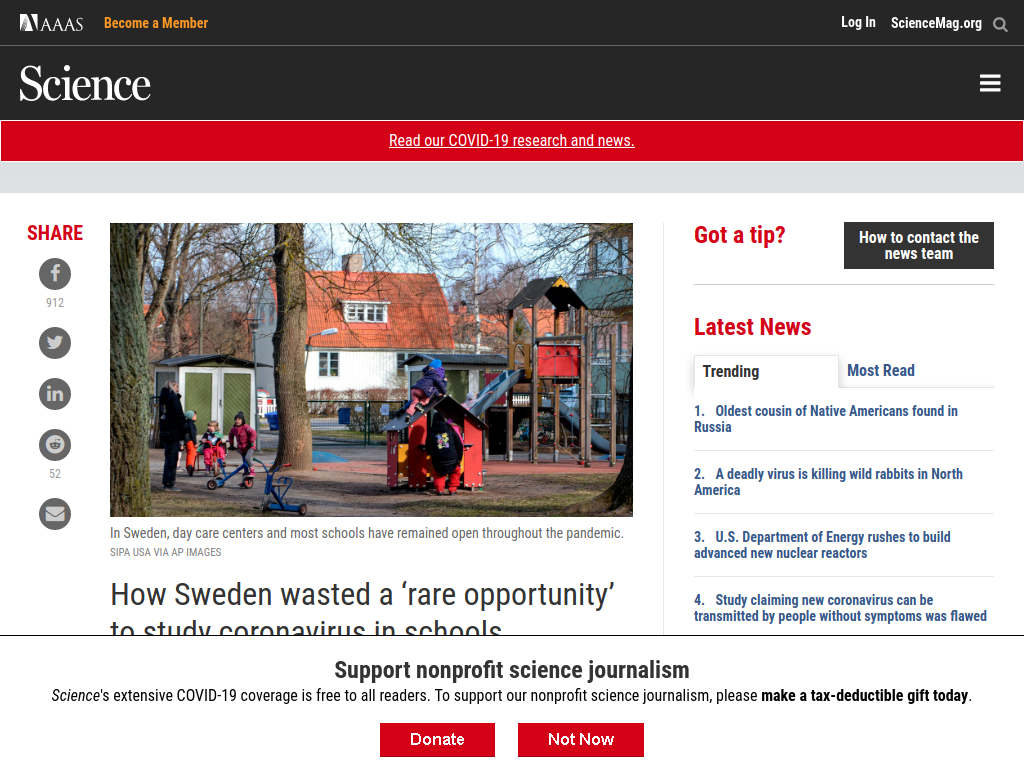Click the SHARE label
The width and height of the screenshot is (1024, 768).
(55, 233)
